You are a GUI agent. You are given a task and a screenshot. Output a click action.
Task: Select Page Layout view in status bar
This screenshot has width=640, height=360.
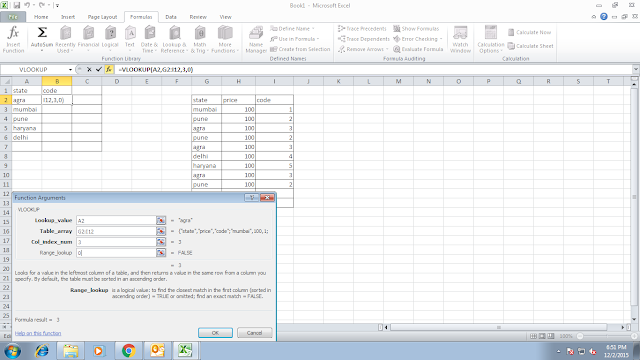[x=542, y=336]
